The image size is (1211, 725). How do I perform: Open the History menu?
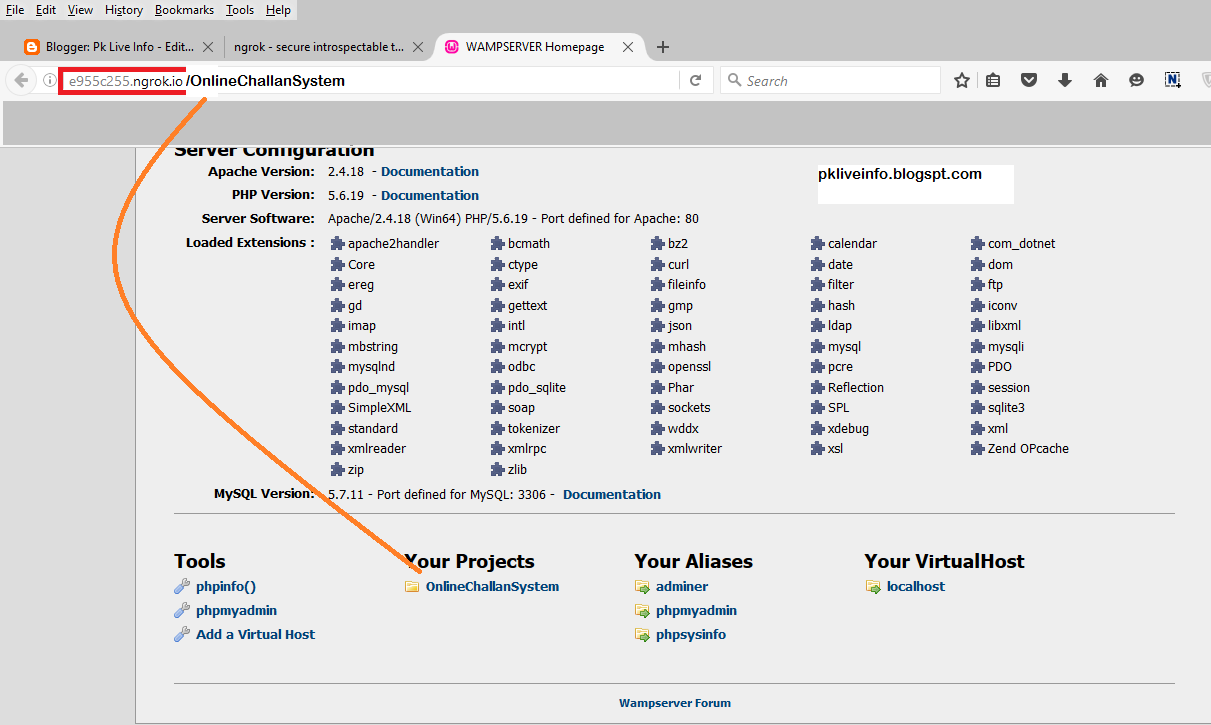click(124, 10)
